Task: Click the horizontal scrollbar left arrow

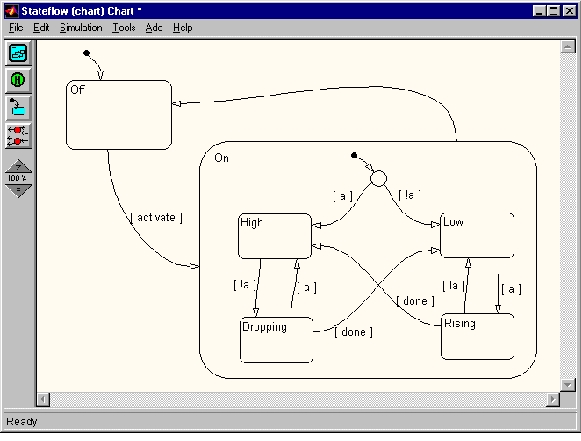Action: (x=43, y=399)
